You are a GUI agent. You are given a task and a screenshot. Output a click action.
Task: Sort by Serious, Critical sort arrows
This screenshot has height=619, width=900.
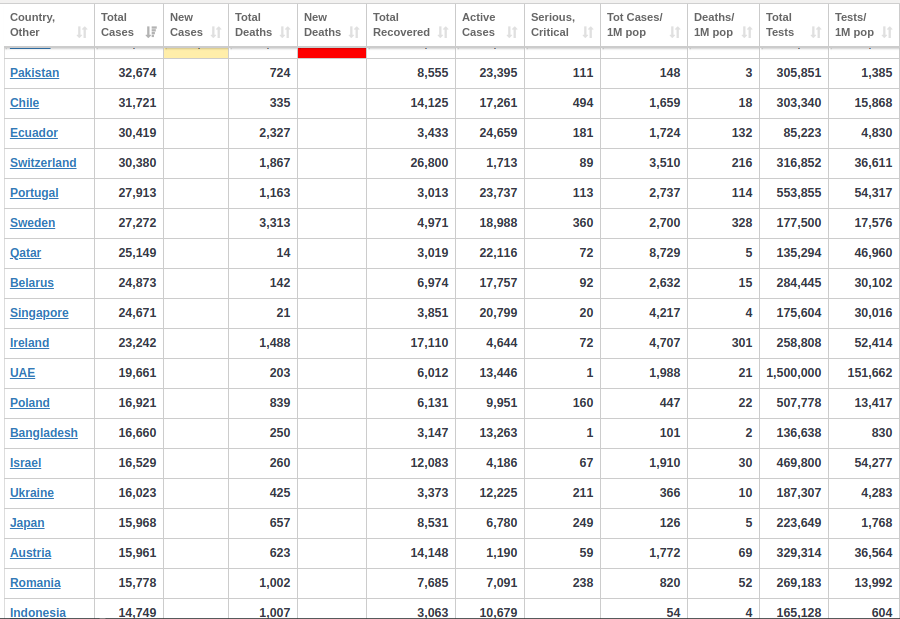588,32
